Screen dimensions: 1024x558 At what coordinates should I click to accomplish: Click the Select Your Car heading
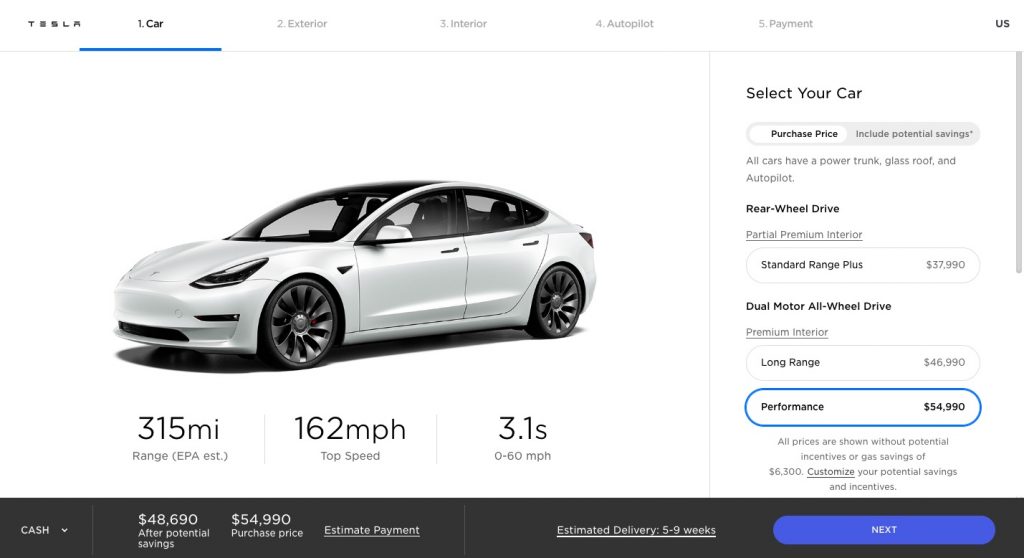point(804,93)
